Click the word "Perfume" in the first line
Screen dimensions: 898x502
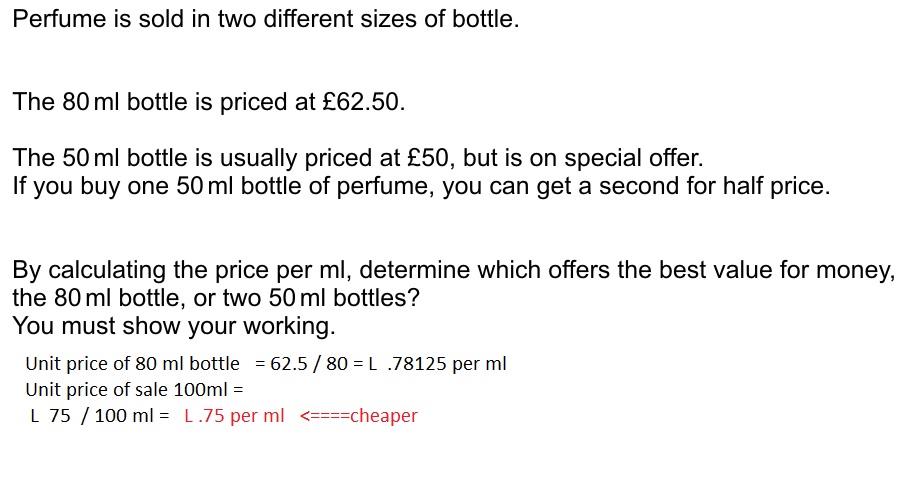pos(58,19)
